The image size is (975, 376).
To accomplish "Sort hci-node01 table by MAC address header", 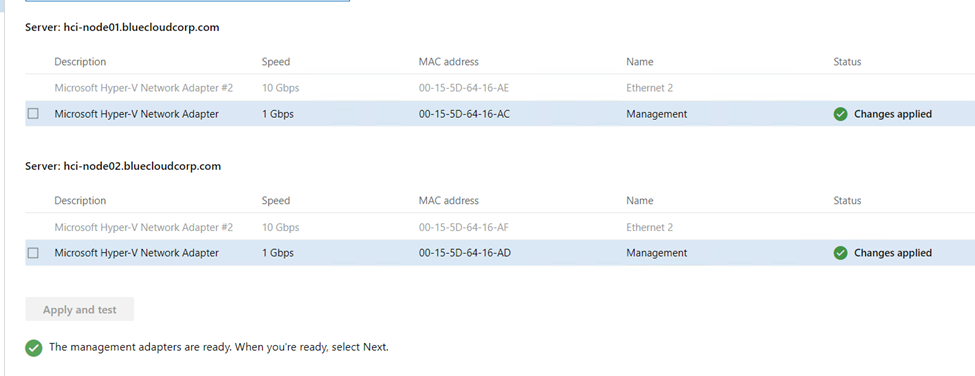I will pyautogui.click(x=449, y=62).
